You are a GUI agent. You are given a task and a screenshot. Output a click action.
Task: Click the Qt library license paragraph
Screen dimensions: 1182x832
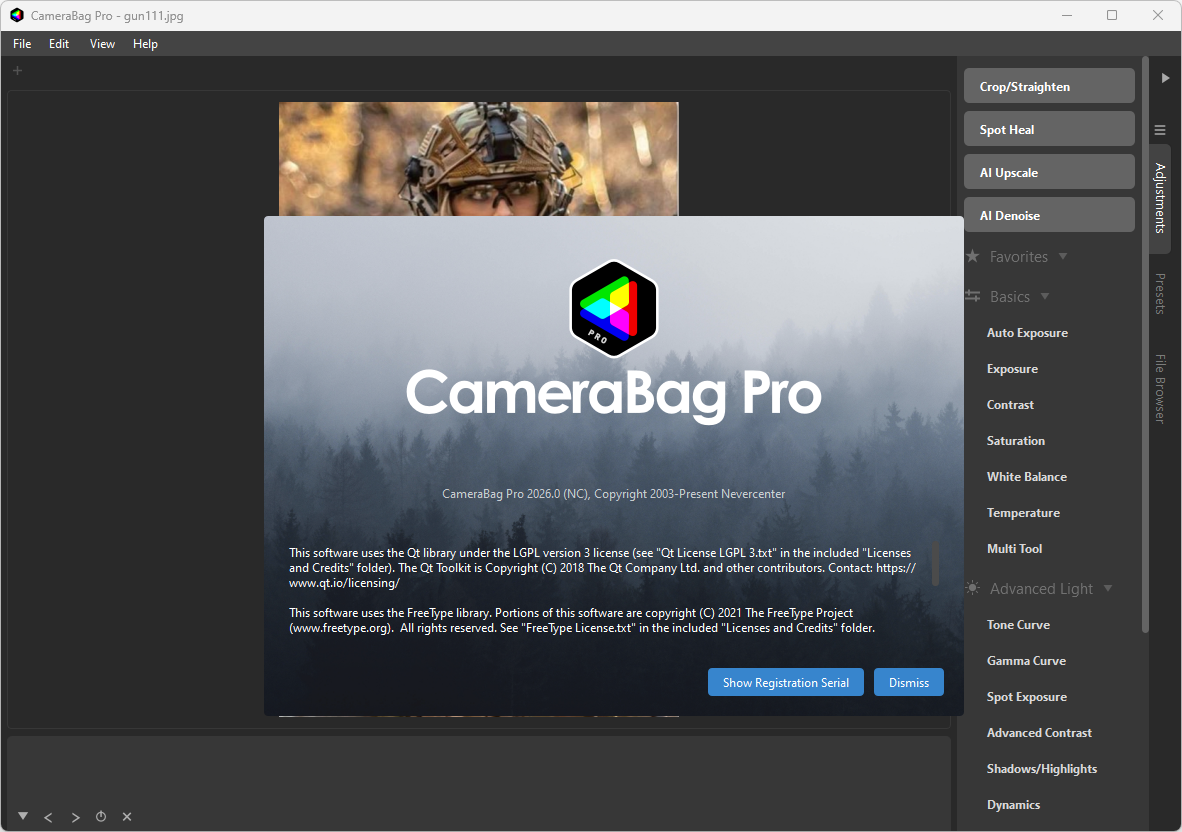pos(602,567)
